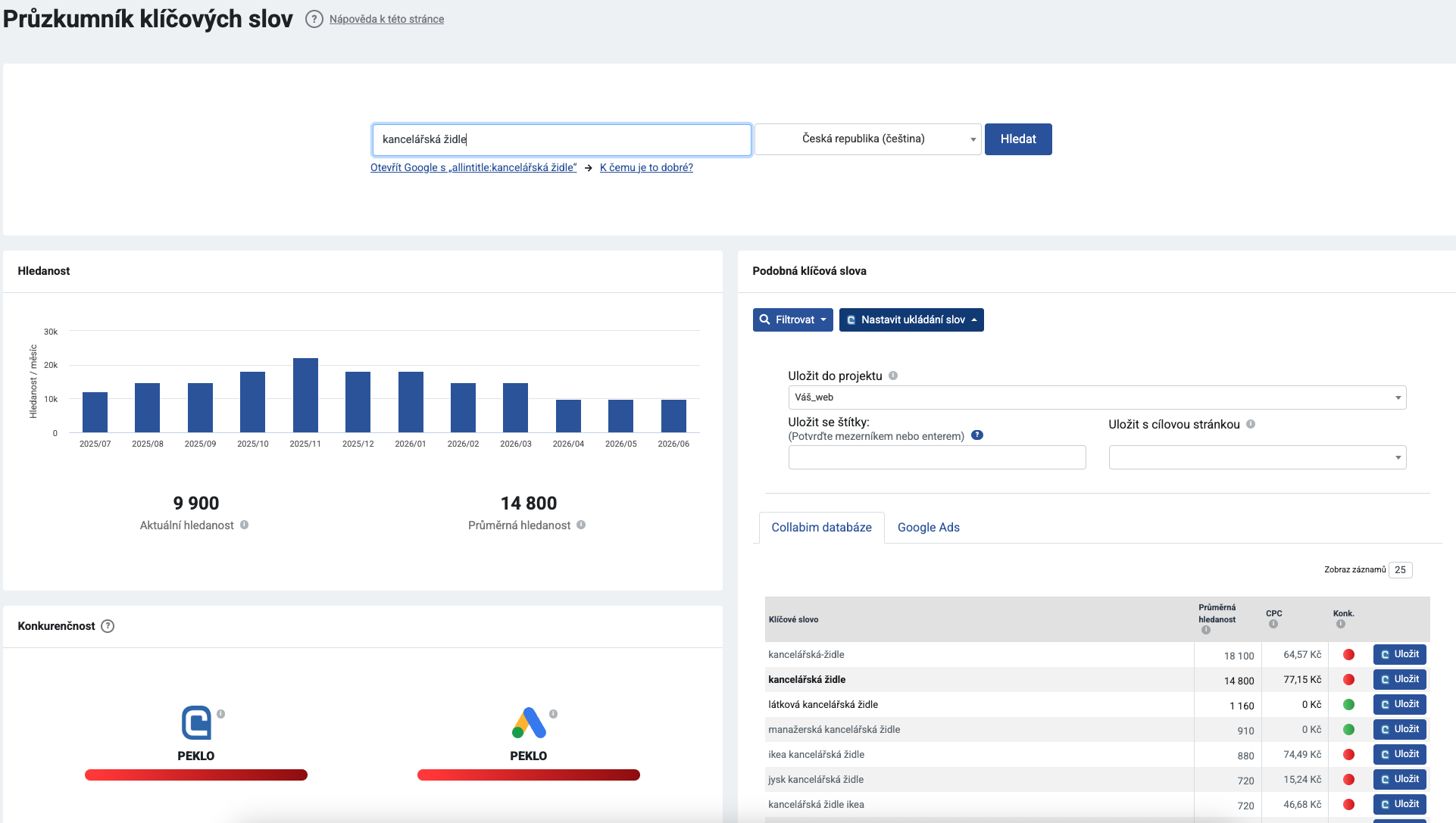
Task: Open the Google allintitle search link
Action: click(473, 167)
